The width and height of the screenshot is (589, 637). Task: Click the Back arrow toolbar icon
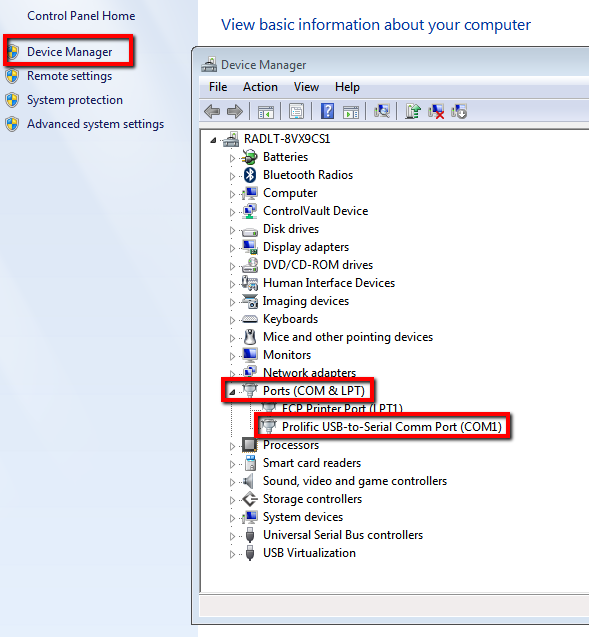212,111
